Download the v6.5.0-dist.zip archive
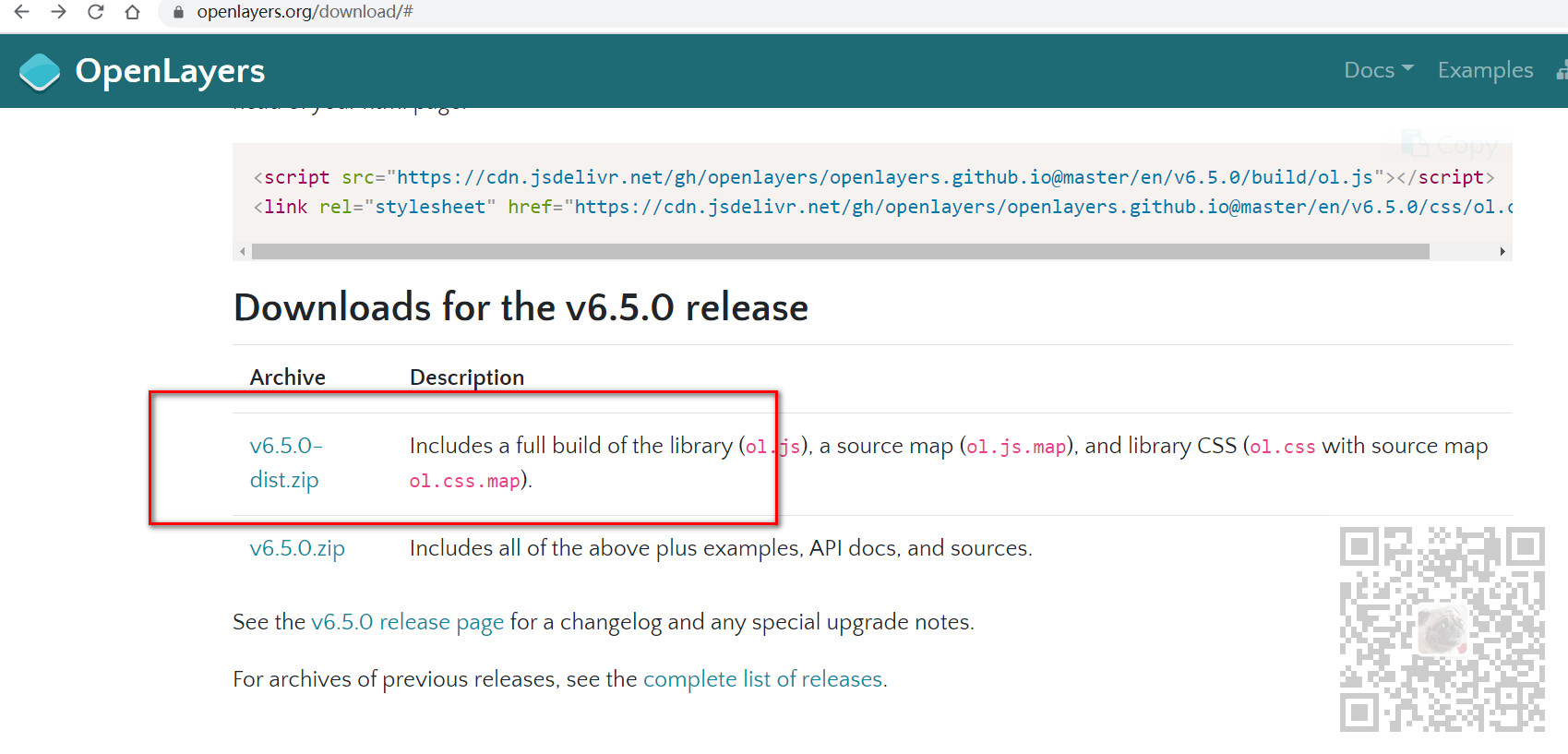Screen dimensions: 1568x754 coord(286,462)
